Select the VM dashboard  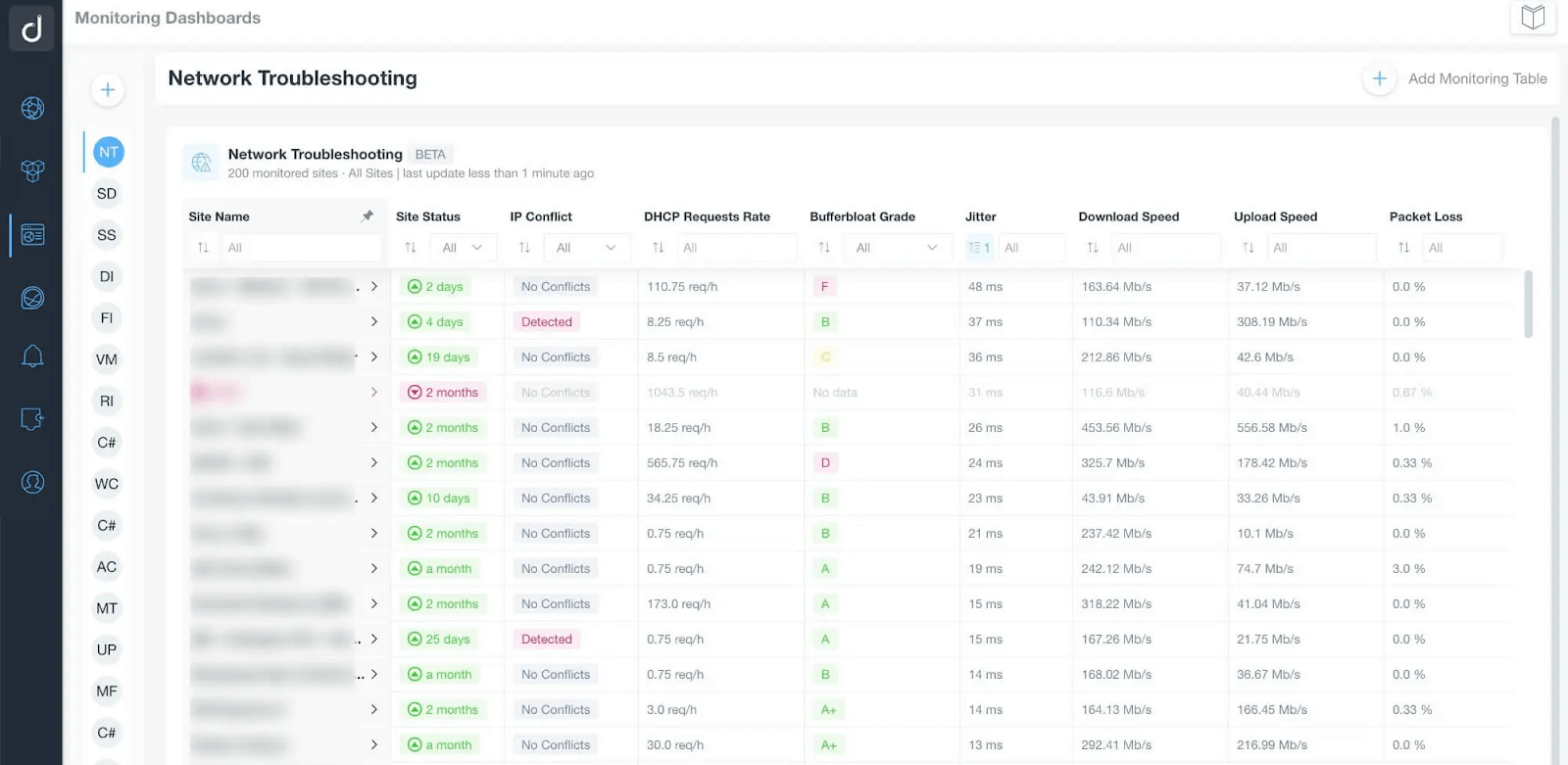107,359
